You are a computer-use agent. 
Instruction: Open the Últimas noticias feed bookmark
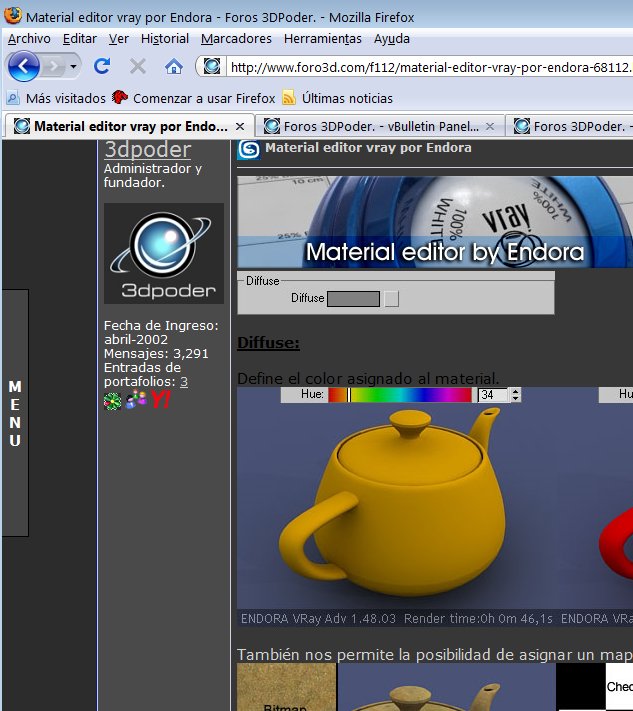click(x=337, y=98)
